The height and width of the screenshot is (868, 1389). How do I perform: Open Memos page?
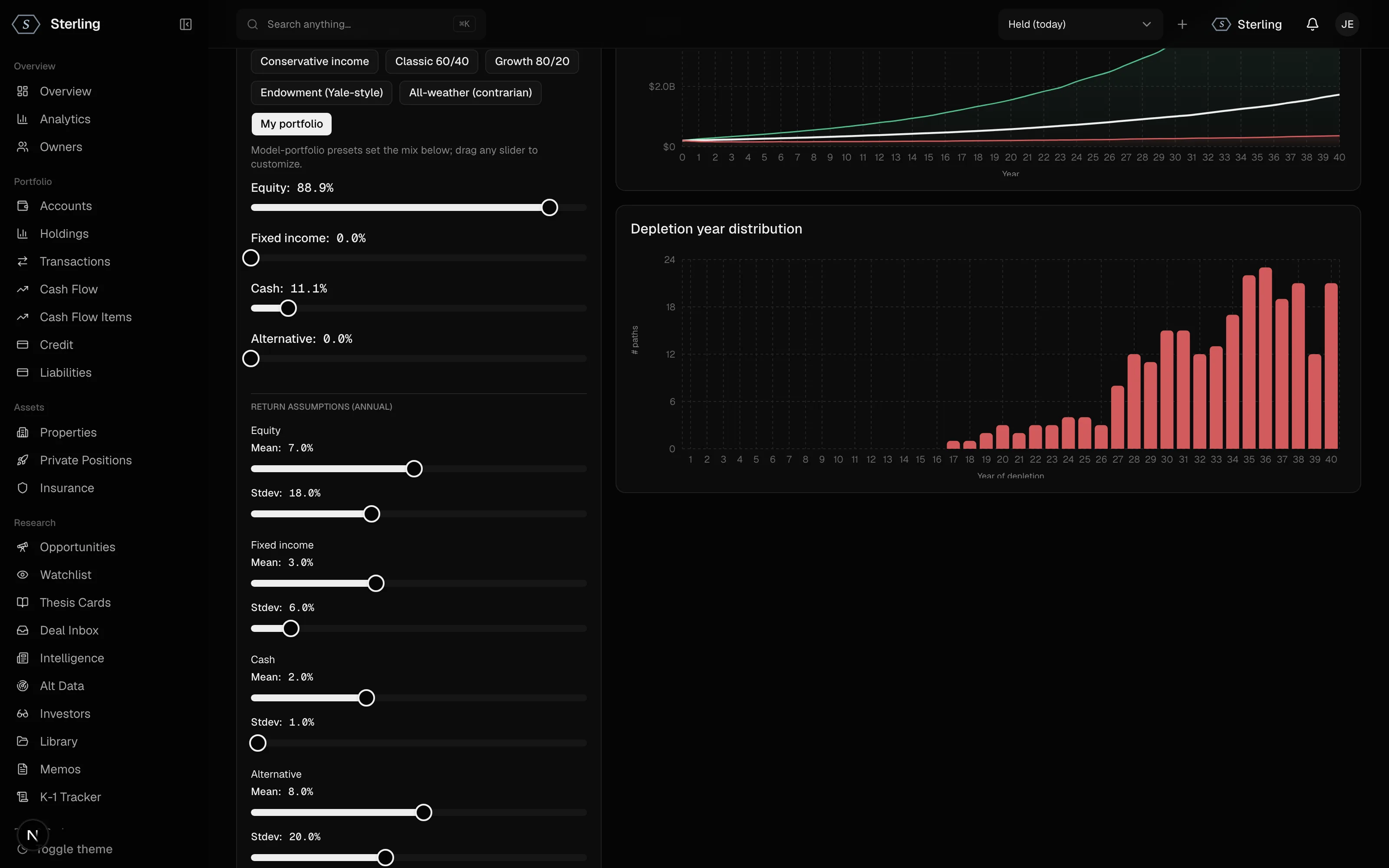click(60, 769)
